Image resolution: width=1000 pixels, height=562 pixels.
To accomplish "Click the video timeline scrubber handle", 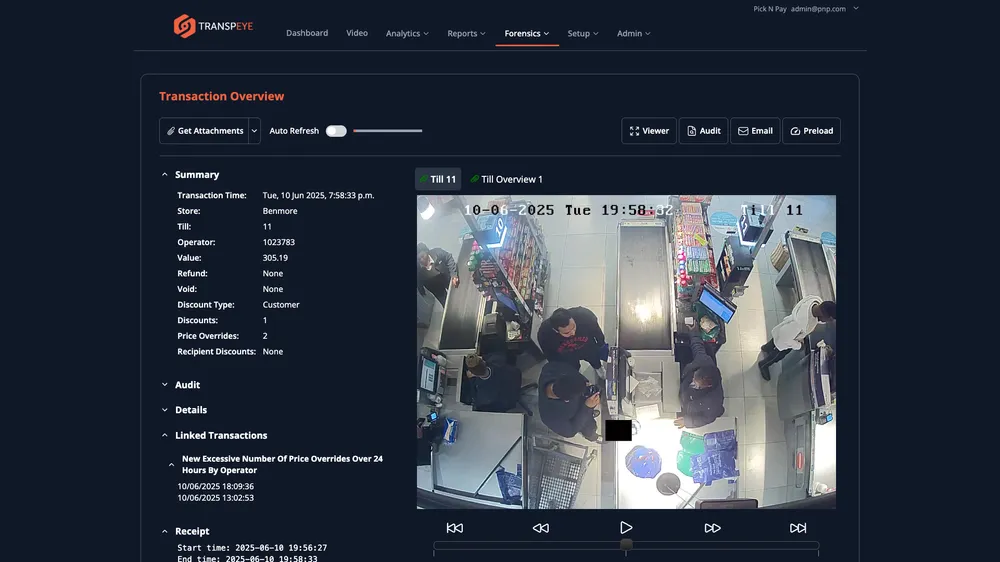I will 626,545.
